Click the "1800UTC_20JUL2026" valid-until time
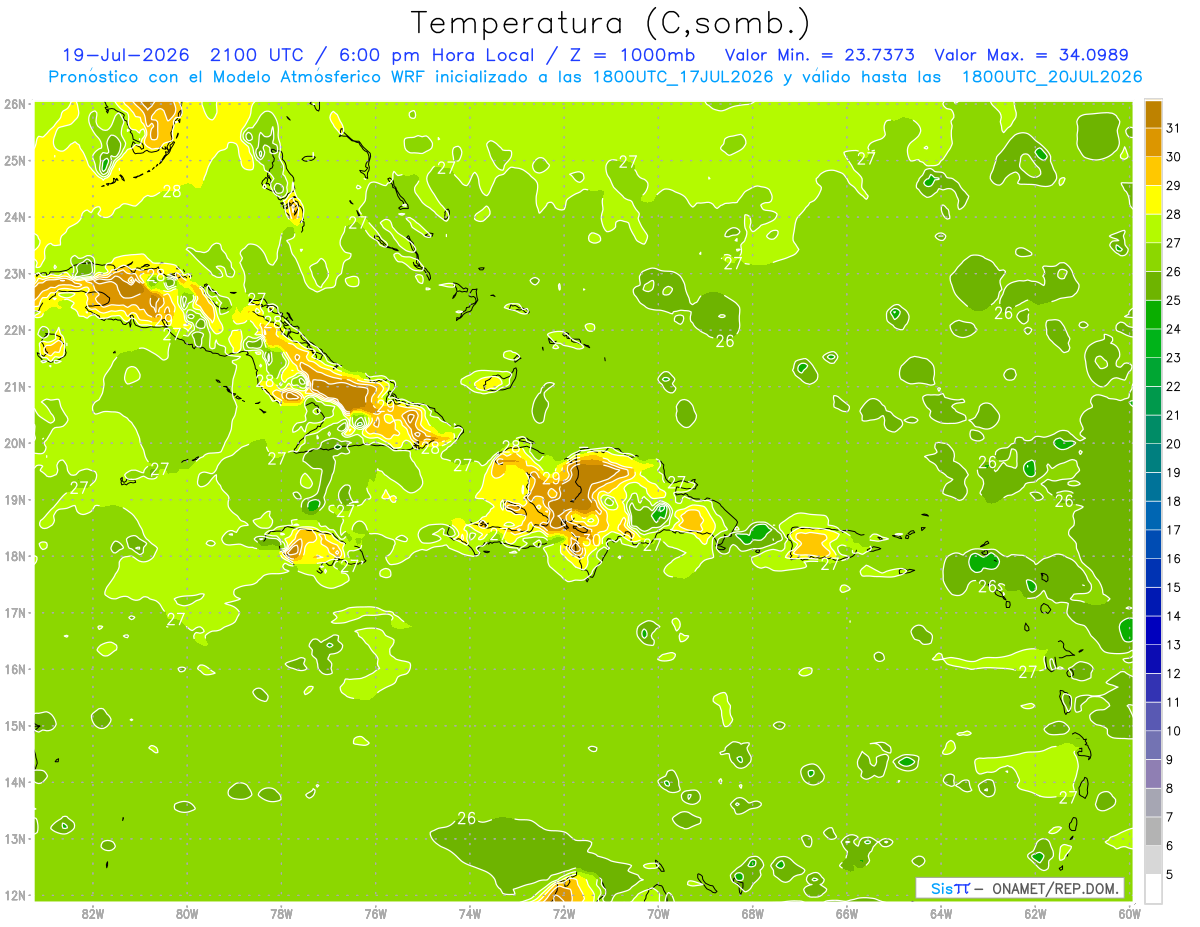Viewport: 1200px width, 927px height. (1052, 77)
